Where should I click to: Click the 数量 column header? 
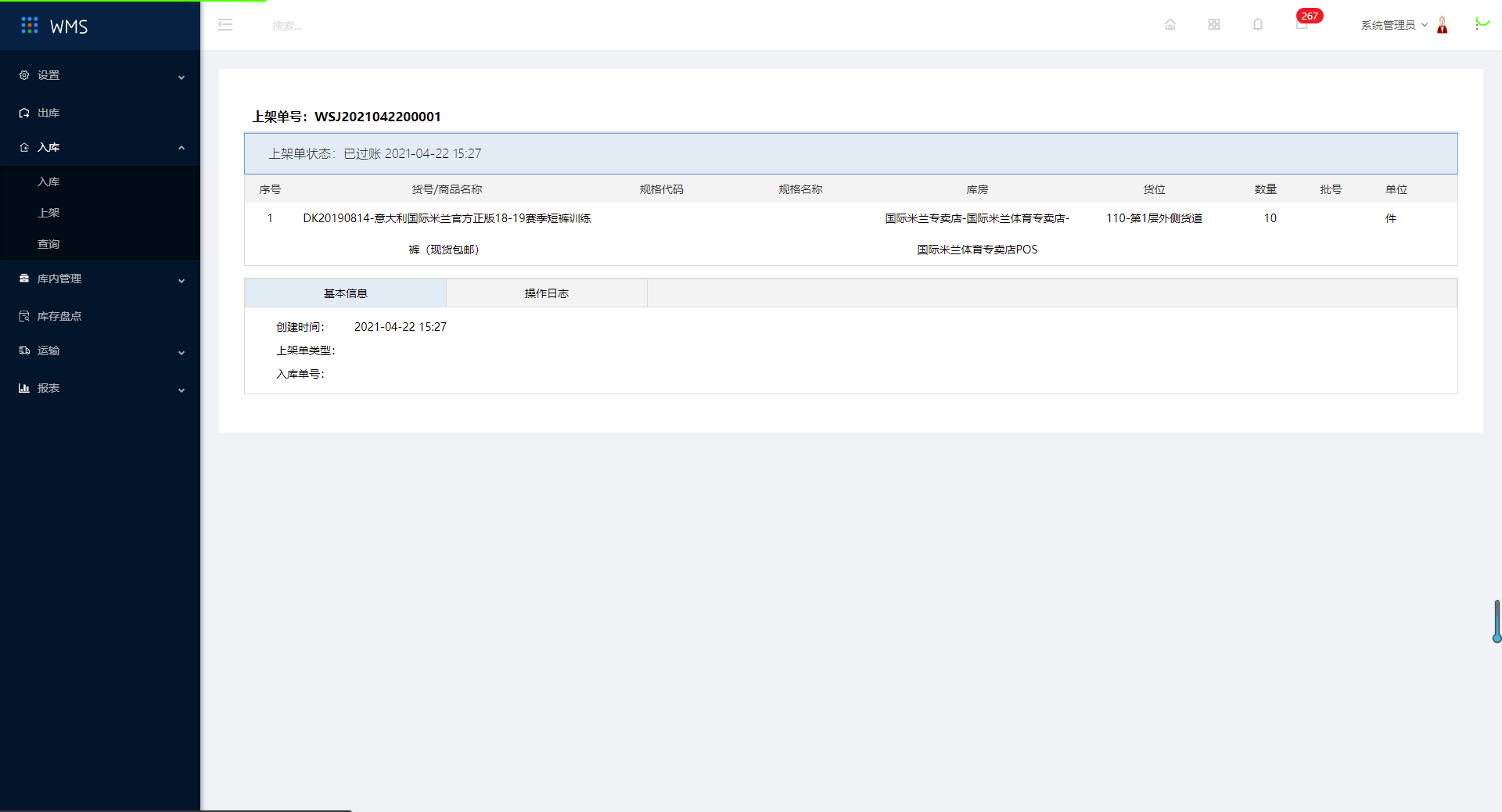pyautogui.click(x=1266, y=189)
